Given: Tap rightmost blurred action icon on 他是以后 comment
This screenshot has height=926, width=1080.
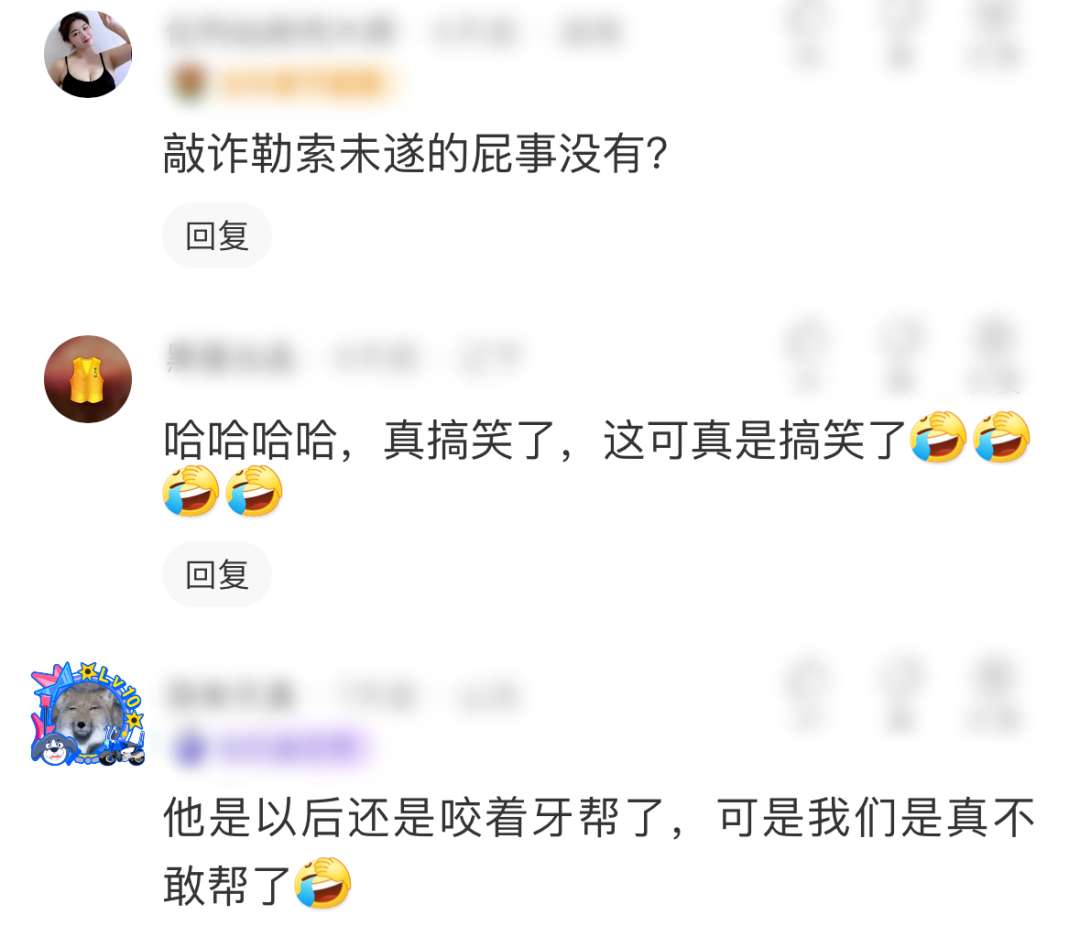Looking at the screenshot, I should tap(993, 696).
